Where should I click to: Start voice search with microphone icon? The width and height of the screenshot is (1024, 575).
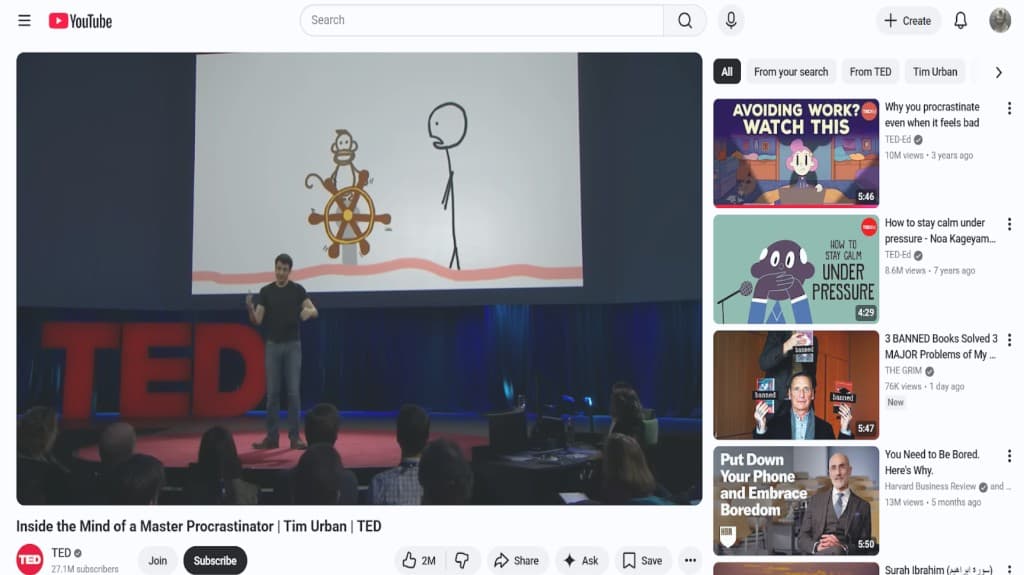pyautogui.click(x=731, y=21)
